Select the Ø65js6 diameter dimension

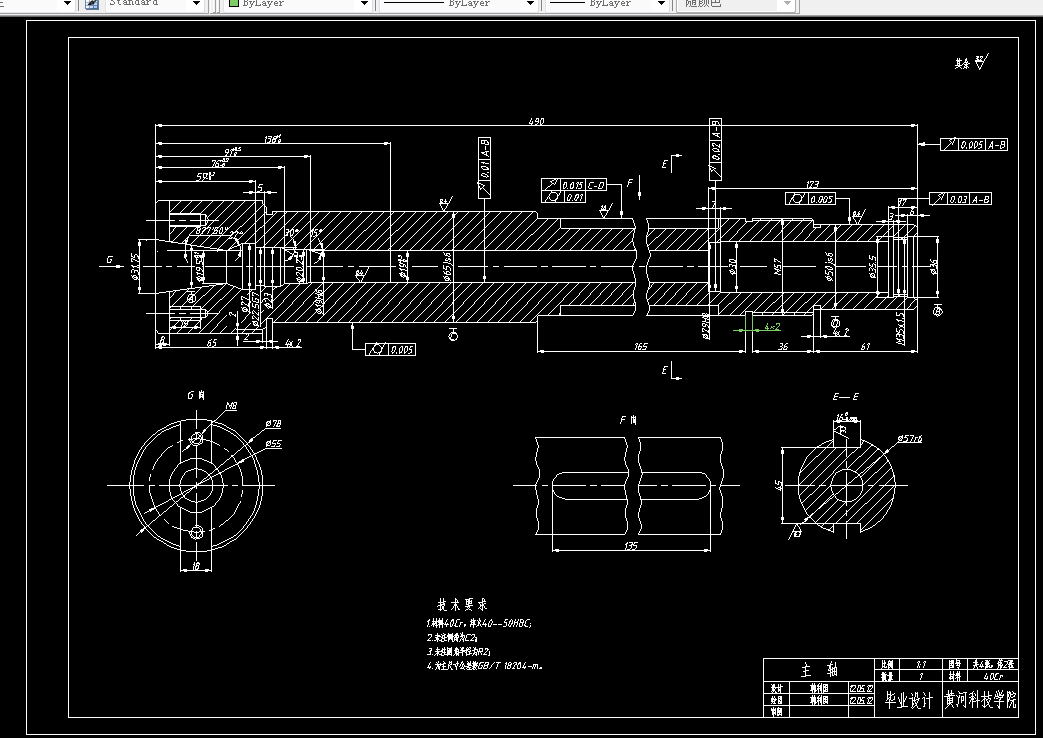[x=448, y=266]
